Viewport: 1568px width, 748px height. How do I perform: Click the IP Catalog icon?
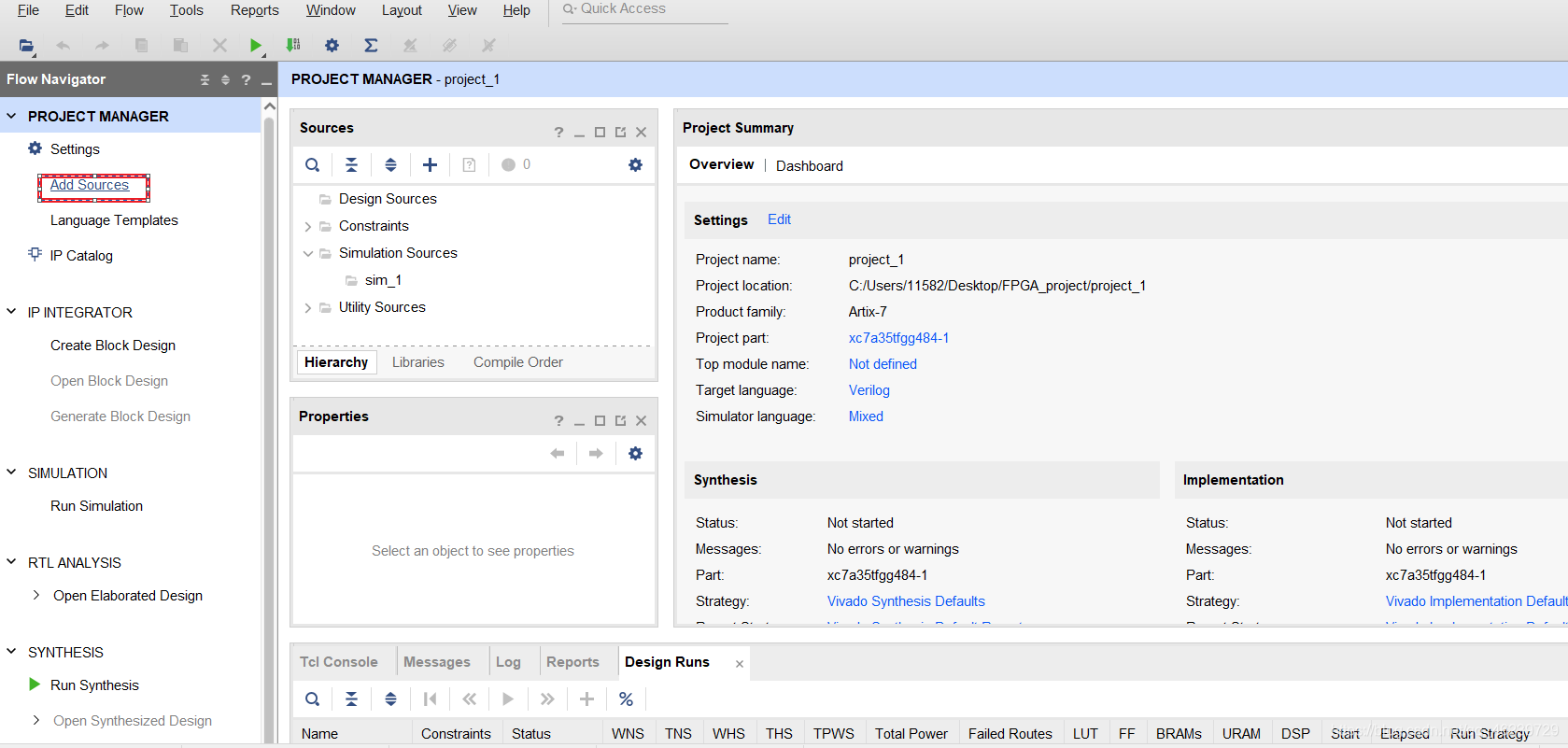35,254
